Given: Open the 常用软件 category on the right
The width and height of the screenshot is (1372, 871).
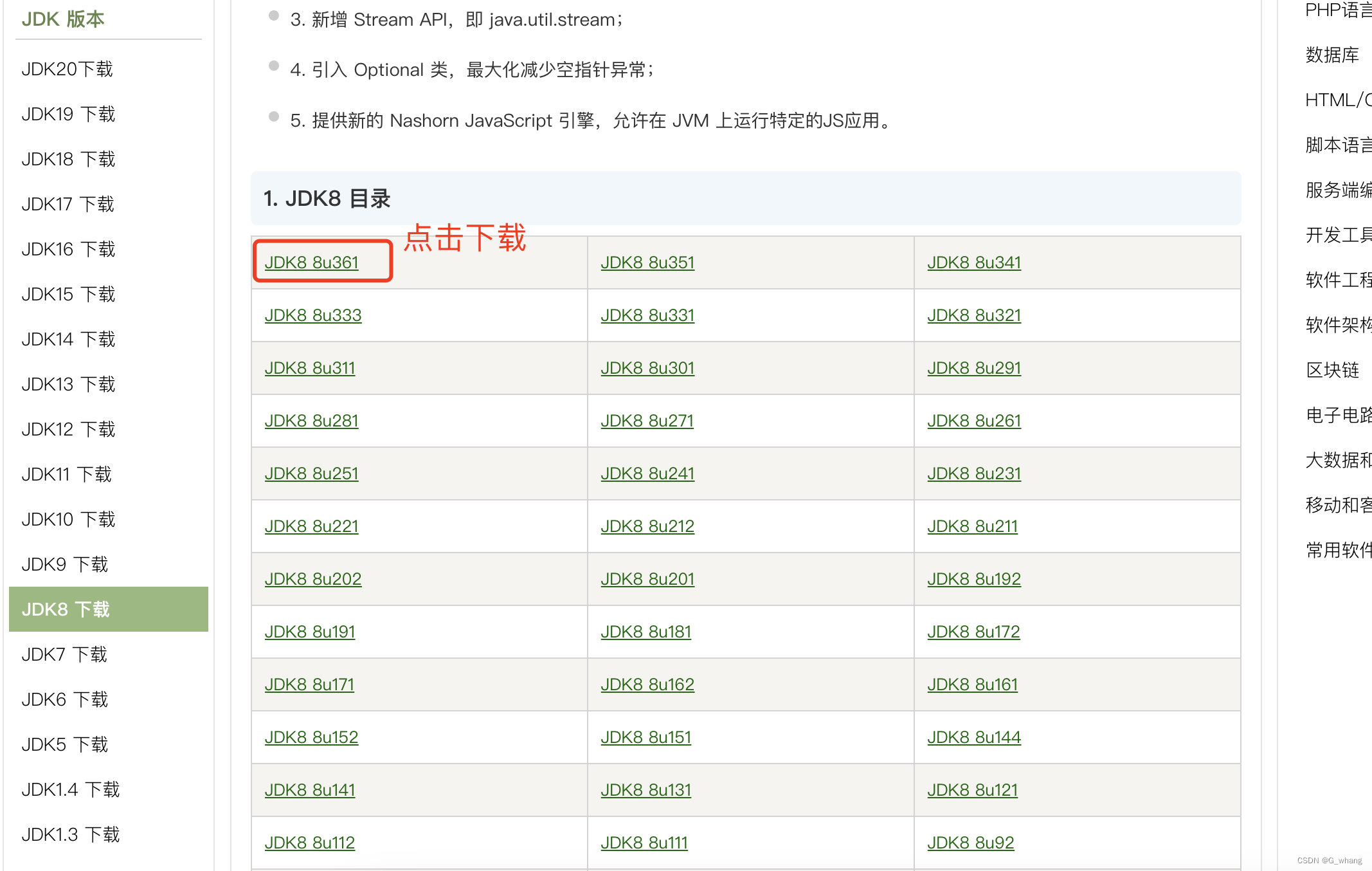Looking at the screenshot, I should click(x=1337, y=550).
